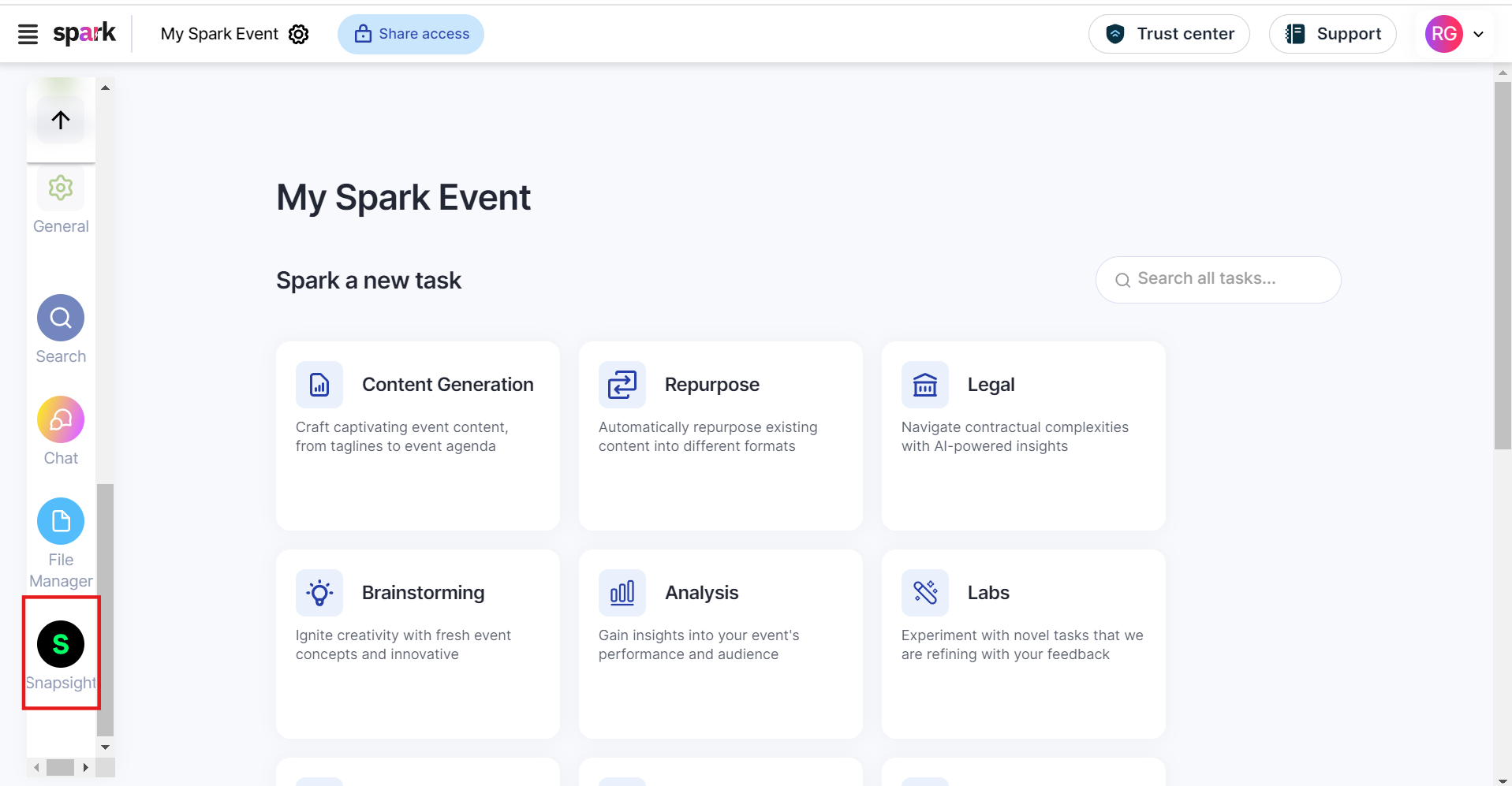Open Snapsight in the sidebar

[x=61, y=656]
